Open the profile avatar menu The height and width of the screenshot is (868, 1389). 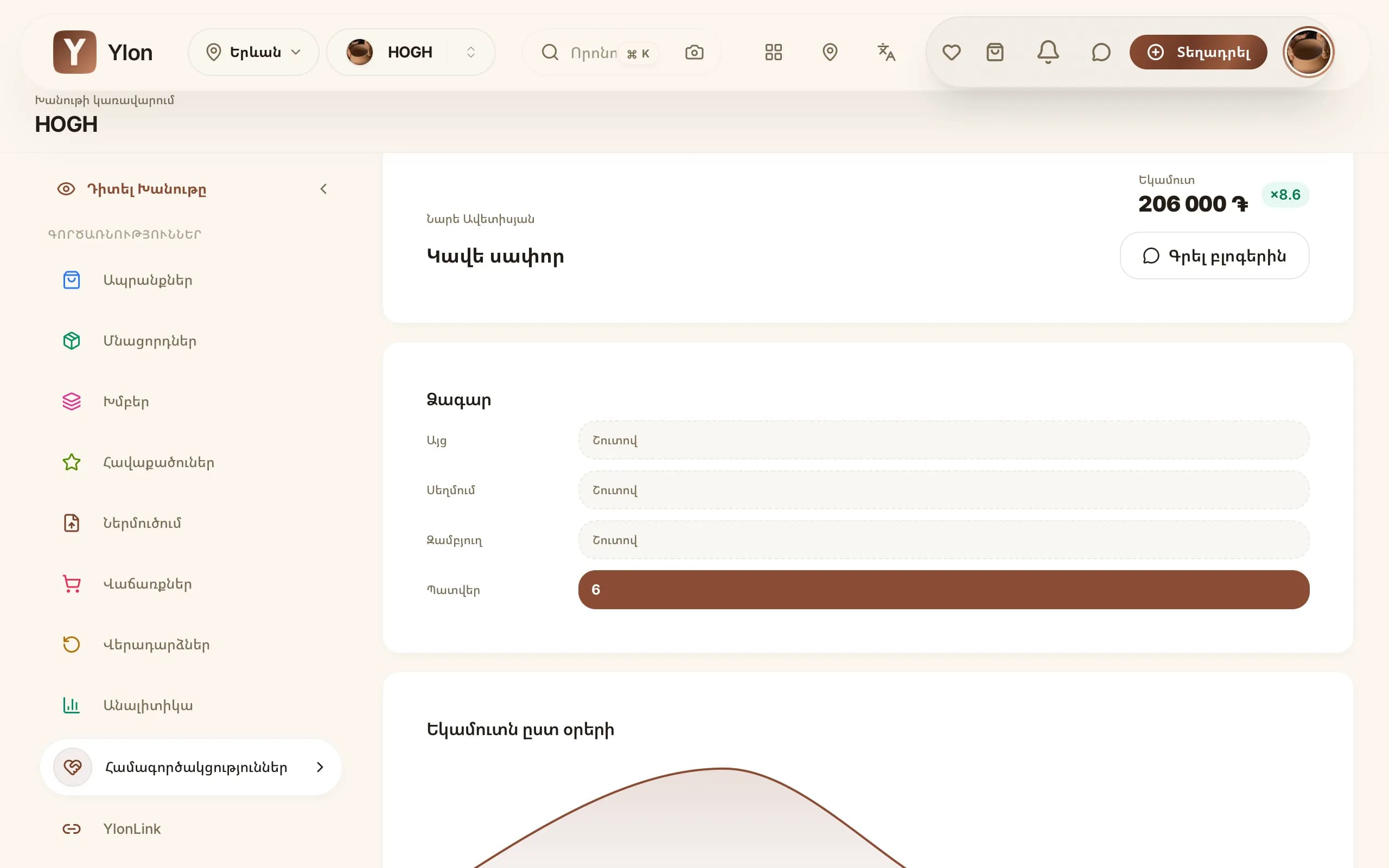click(x=1308, y=52)
